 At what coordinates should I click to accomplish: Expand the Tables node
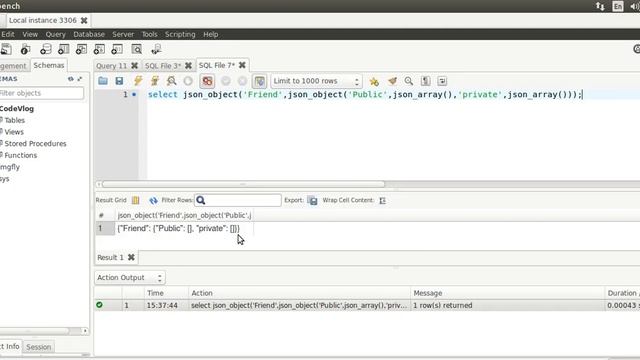[14, 120]
